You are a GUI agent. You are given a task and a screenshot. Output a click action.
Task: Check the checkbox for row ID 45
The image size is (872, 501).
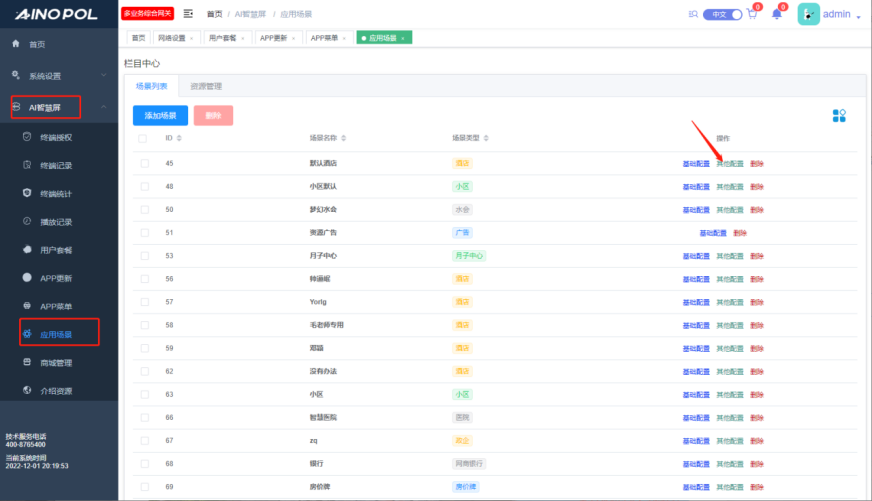[144, 163]
